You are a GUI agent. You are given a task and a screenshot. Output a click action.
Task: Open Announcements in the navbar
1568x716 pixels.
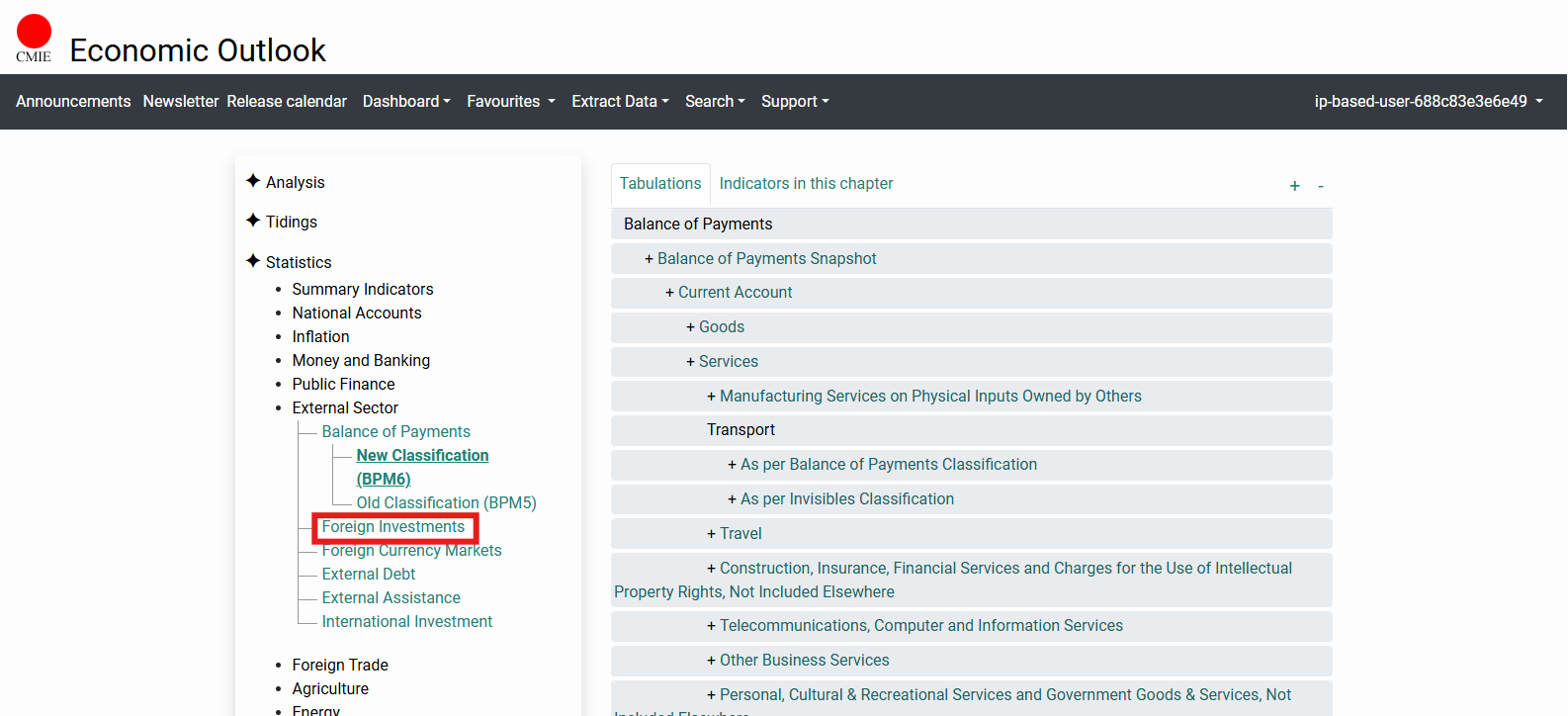coord(73,102)
